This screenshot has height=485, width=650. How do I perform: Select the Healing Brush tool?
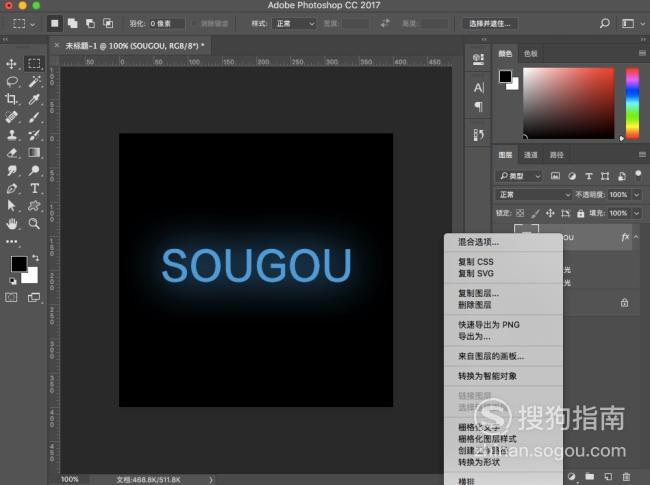point(12,117)
